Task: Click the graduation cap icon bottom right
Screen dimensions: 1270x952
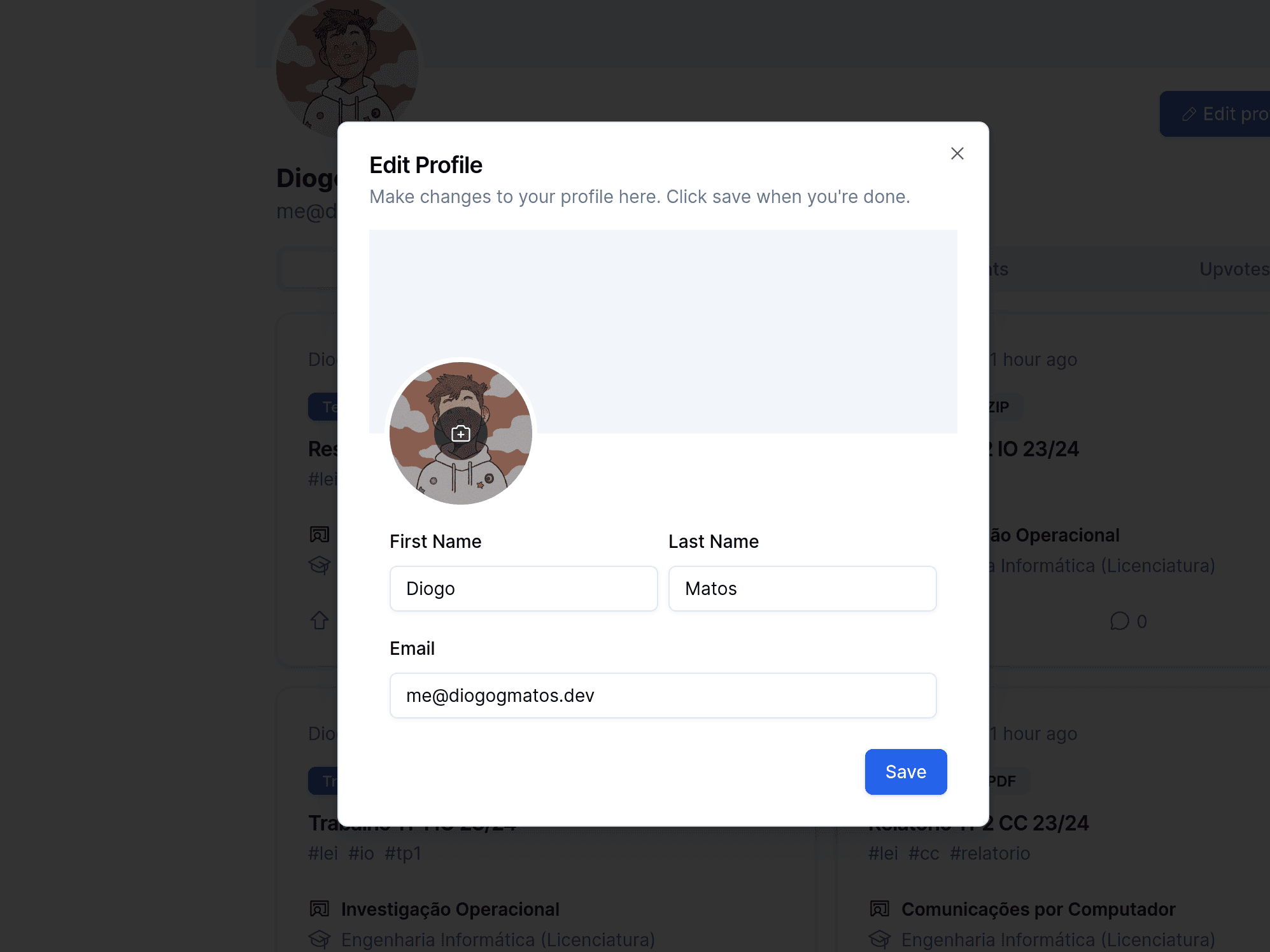Action: [x=880, y=939]
